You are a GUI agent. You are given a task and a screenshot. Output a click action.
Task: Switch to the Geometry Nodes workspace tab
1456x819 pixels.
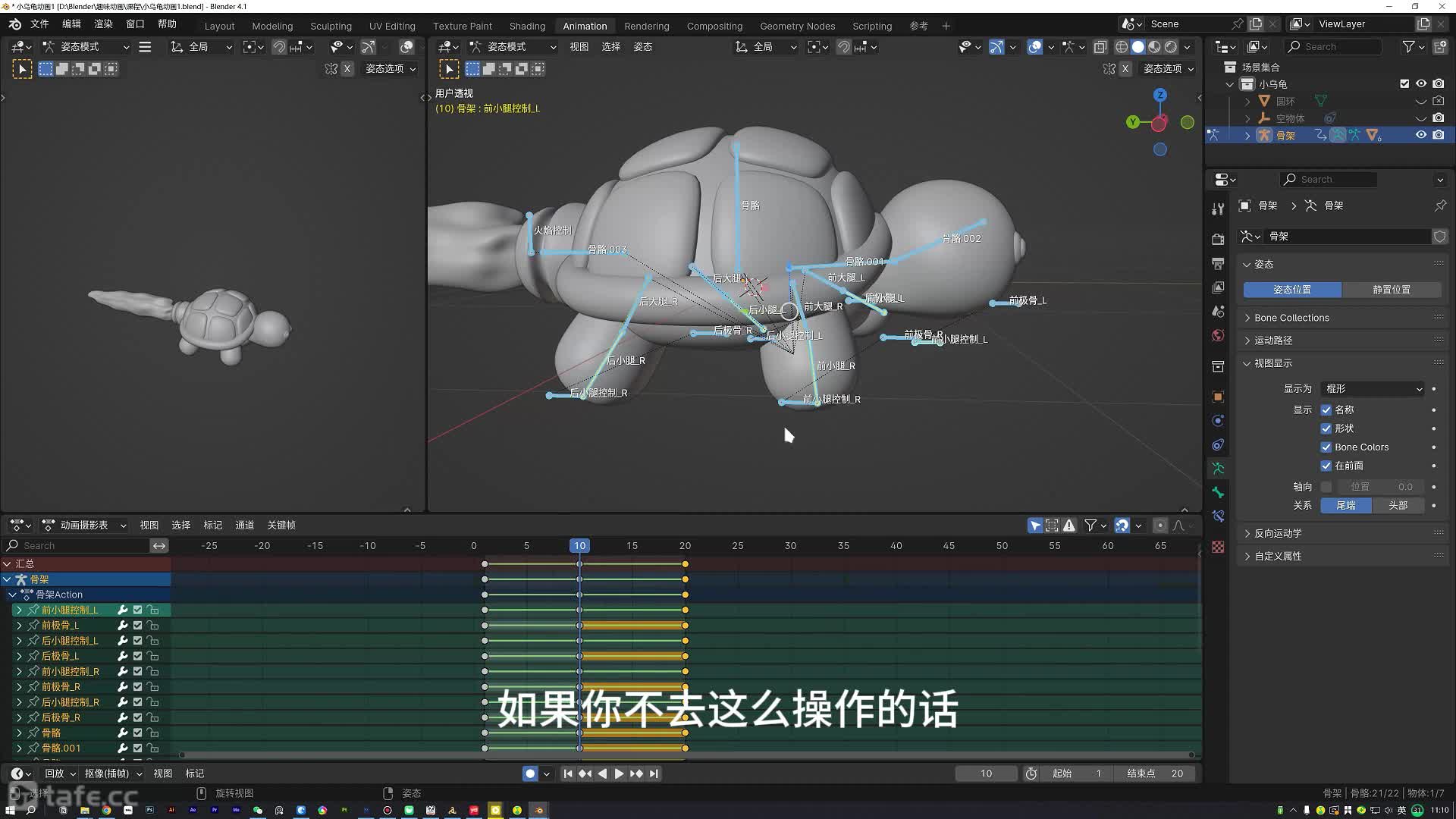pos(797,26)
